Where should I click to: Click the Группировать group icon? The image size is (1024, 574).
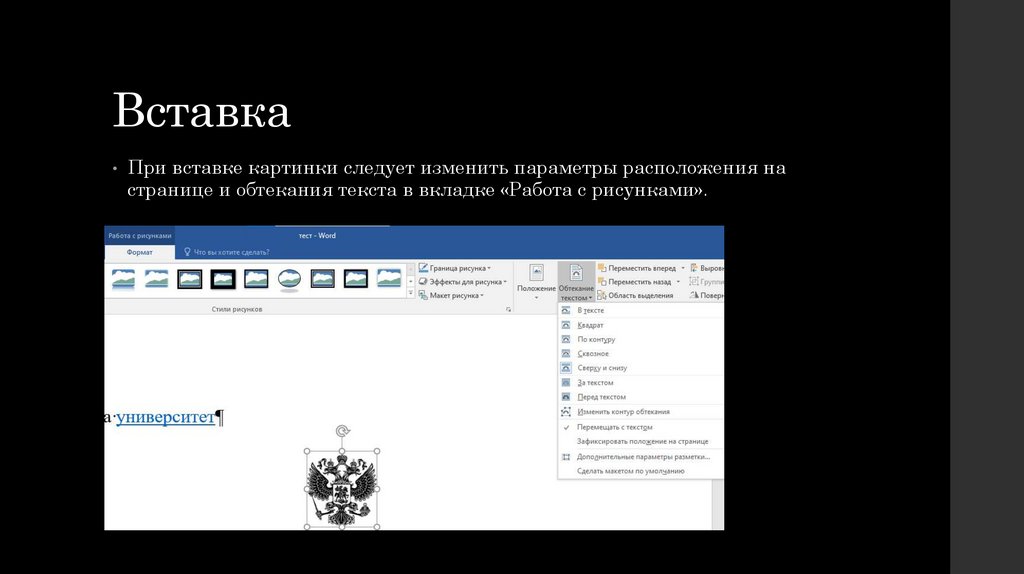coord(694,281)
